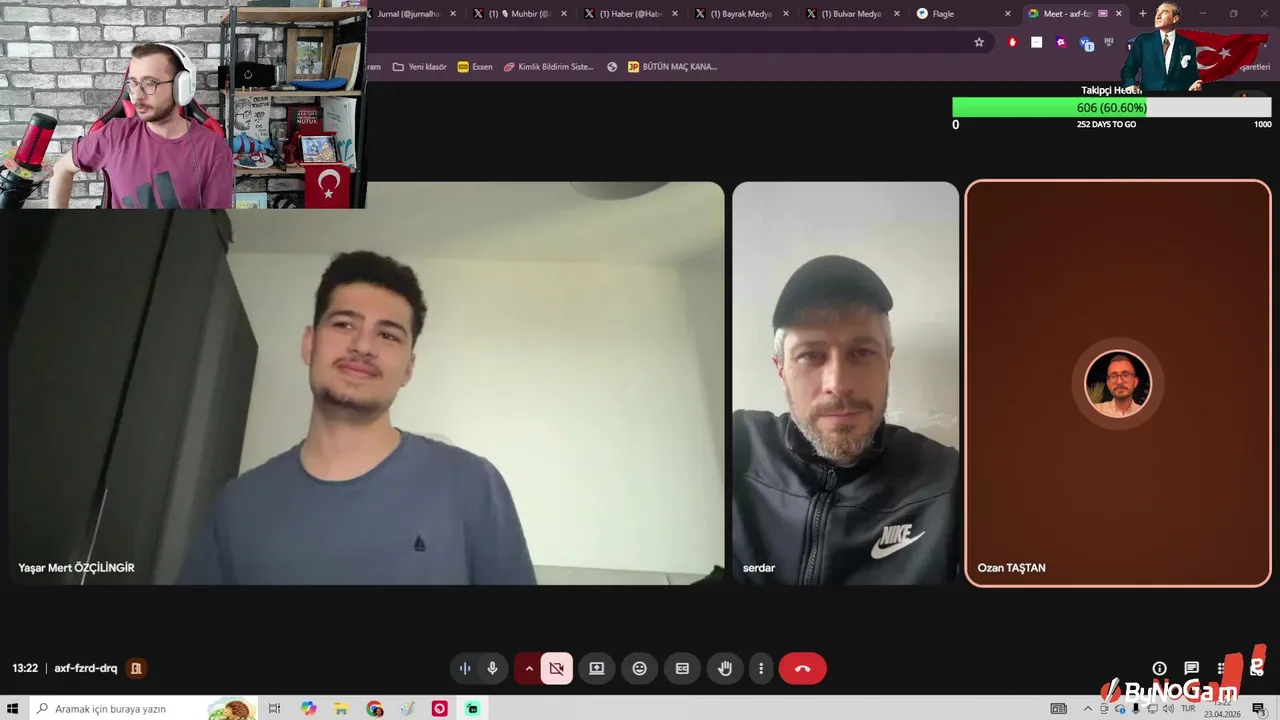The width and height of the screenshot is (1280, 720).
Task: Open the Windows Start menu
Action: tap(13, 709)
